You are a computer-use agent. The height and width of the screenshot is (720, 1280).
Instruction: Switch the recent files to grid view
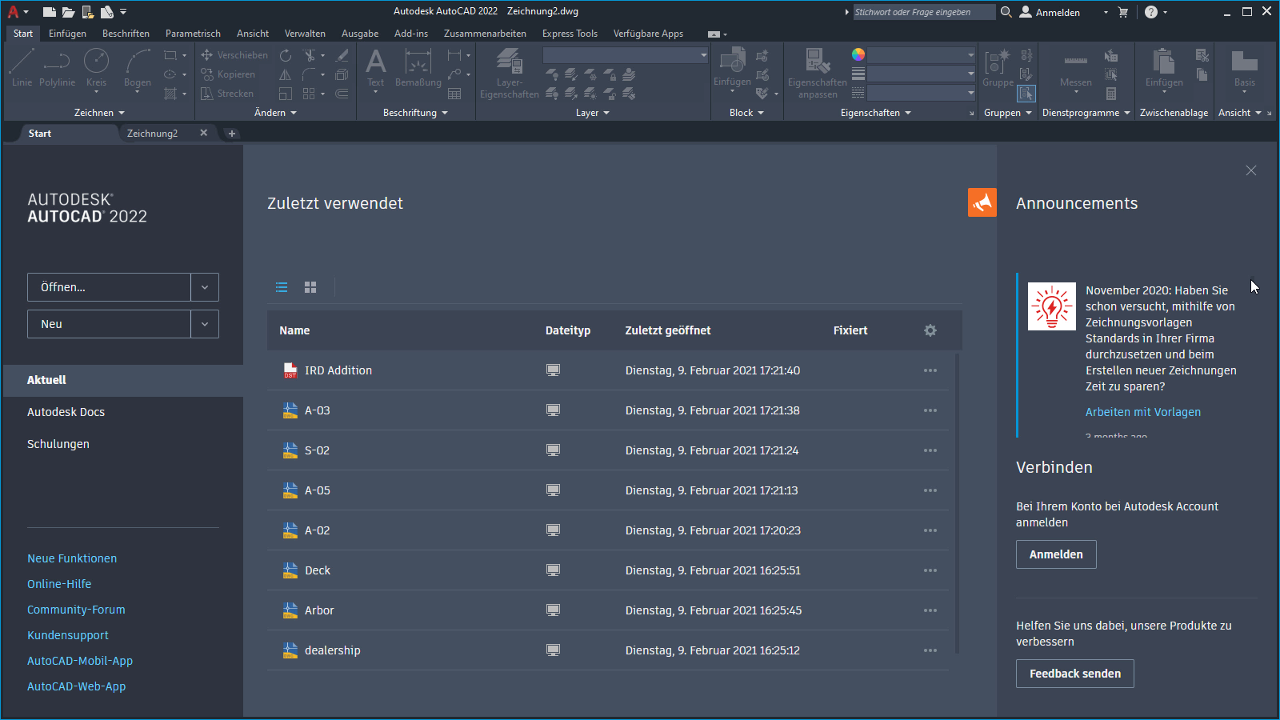[x=310, y=287]
